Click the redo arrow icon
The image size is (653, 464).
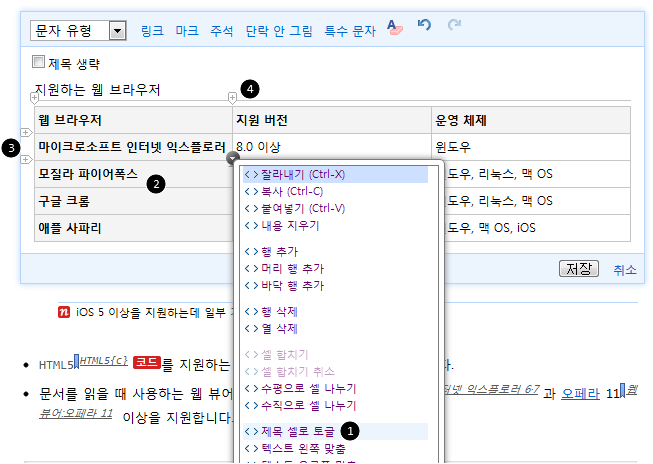pos(454,25)
